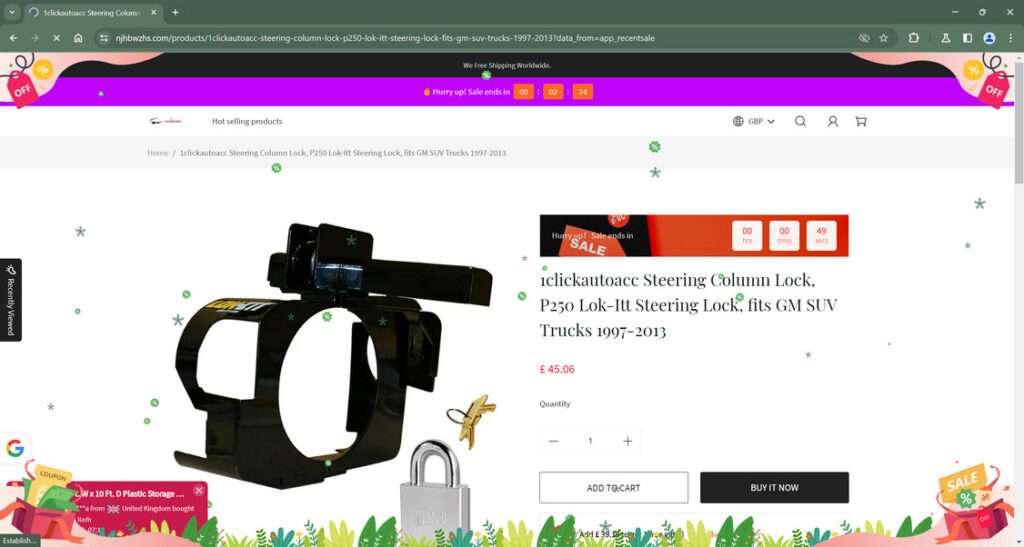The width and height of the screenshot is (1024, 547).
Task: Bookmark this page with the star icon
Action: pos(884,38)
